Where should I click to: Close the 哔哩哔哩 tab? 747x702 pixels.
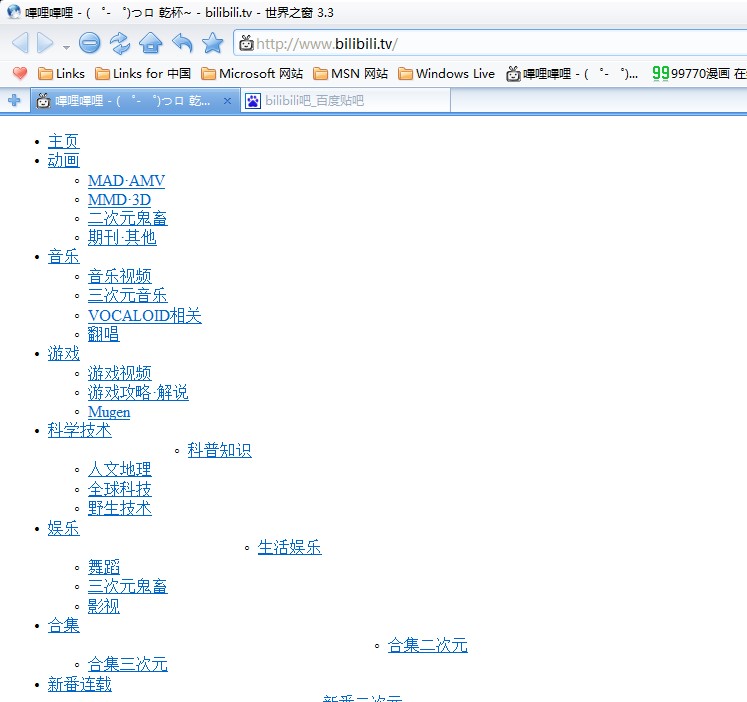point(228,101)
